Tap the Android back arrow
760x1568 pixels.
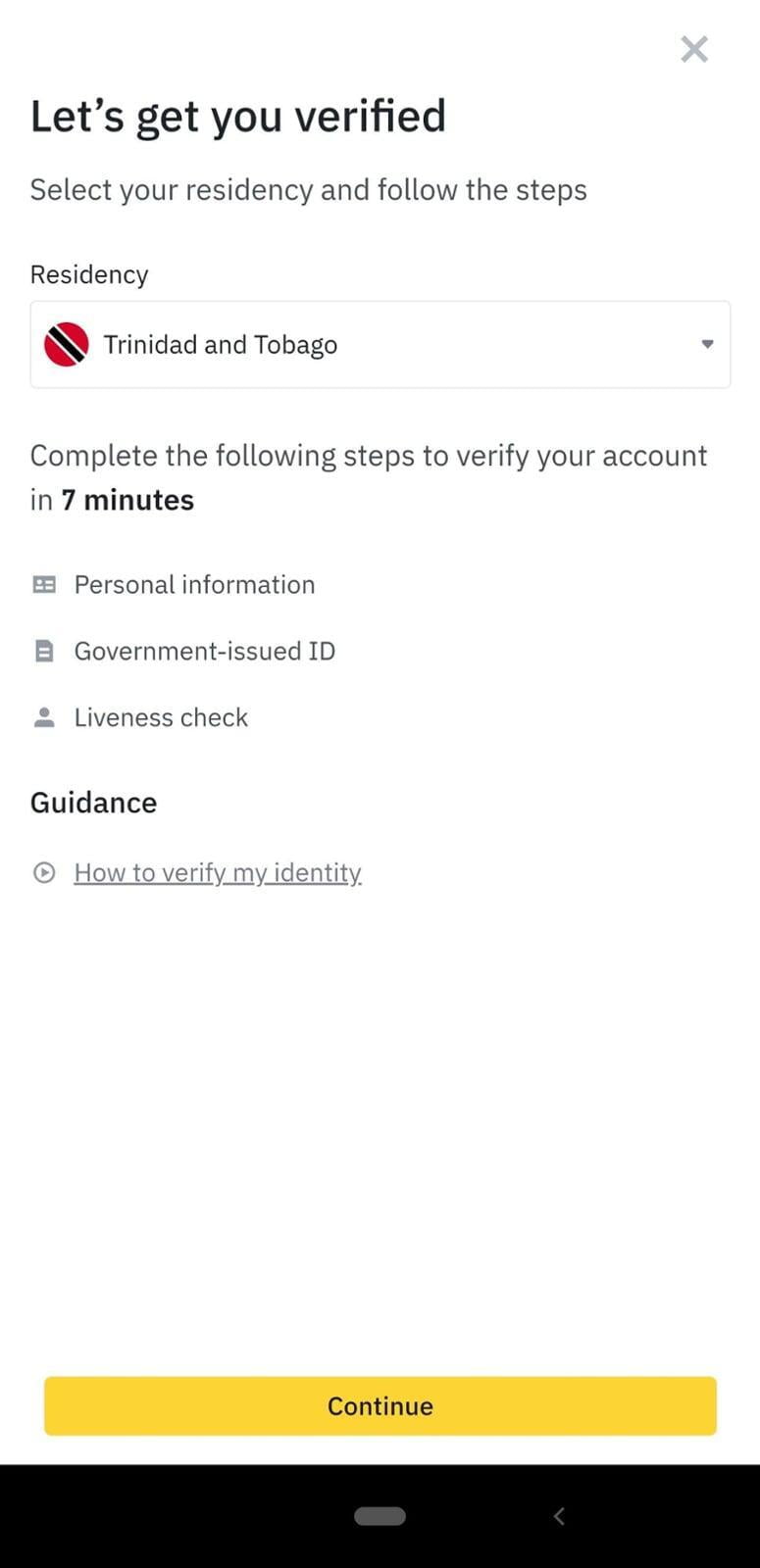click(x=559, y=1516)
